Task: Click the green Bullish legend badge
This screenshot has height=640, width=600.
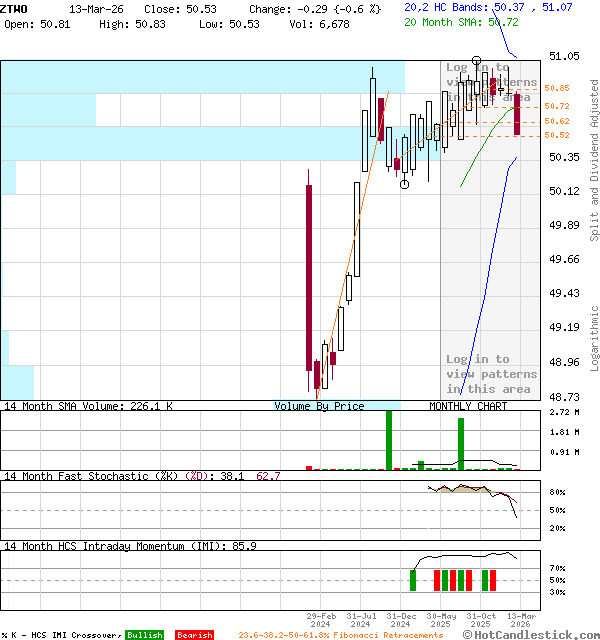Action: 144,635
